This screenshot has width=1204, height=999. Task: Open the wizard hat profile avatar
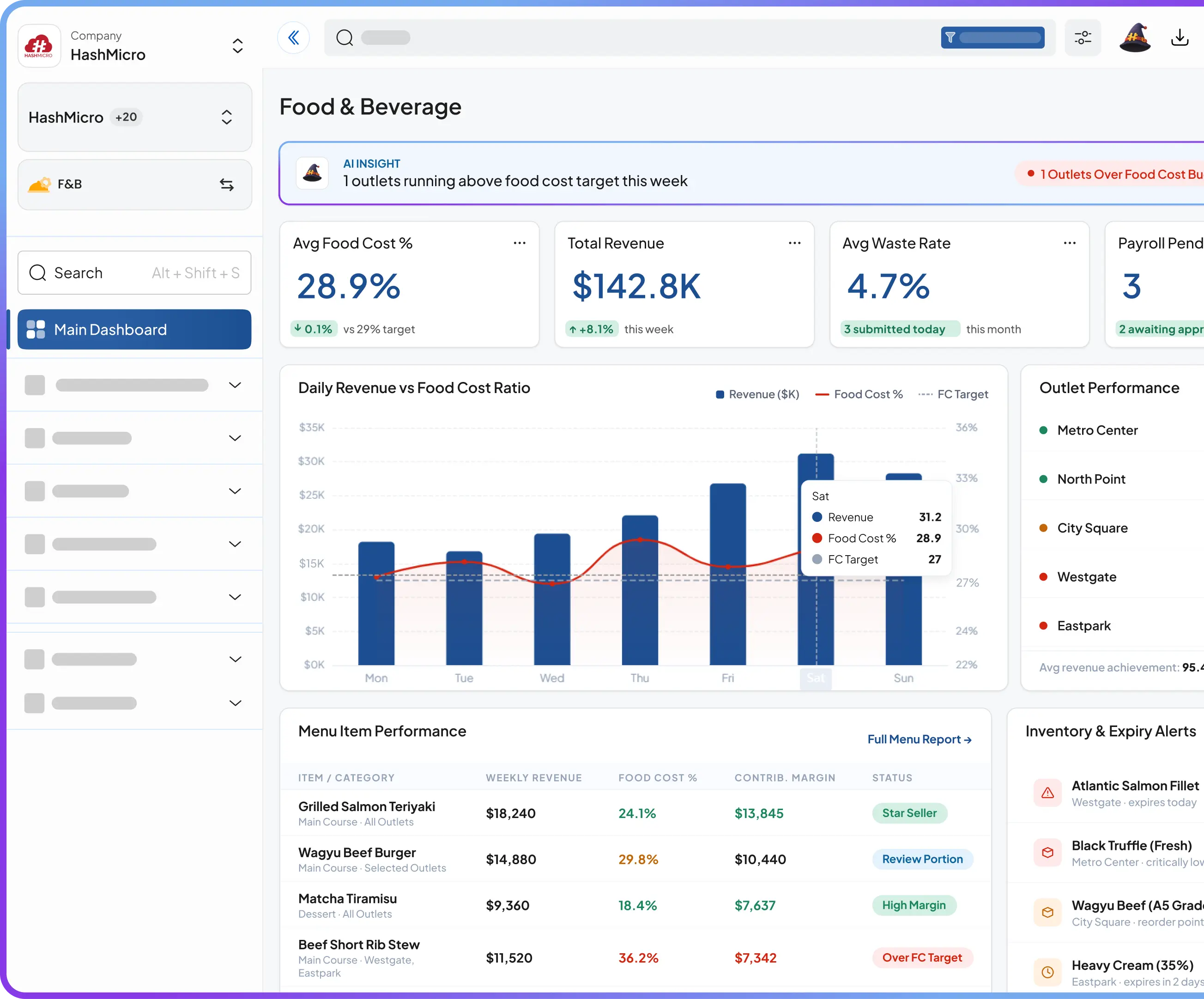pyautogui.click(x=1135, y=38)
